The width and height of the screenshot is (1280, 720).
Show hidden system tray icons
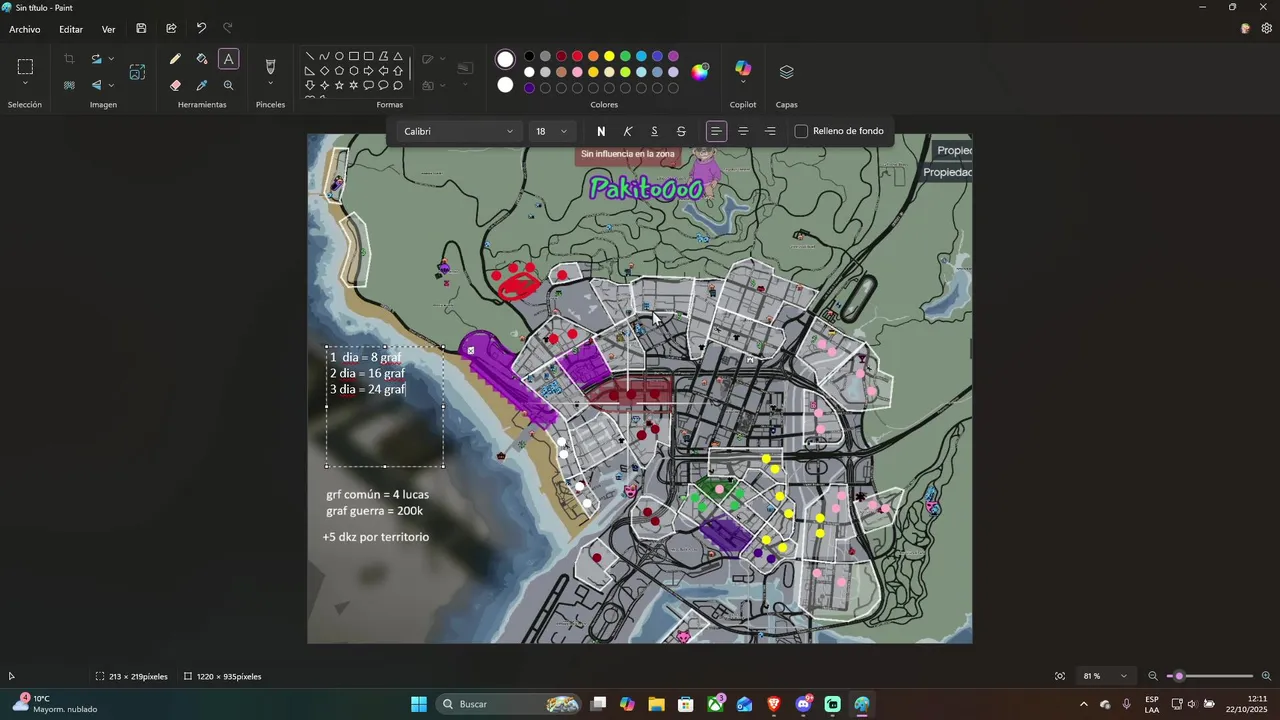(x=1084, y=704)
